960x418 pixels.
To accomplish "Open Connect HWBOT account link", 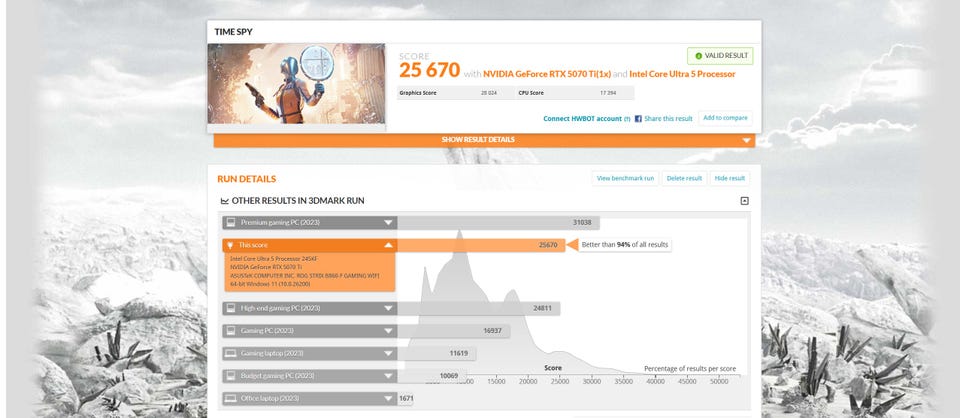I will (x=582, y=119).
